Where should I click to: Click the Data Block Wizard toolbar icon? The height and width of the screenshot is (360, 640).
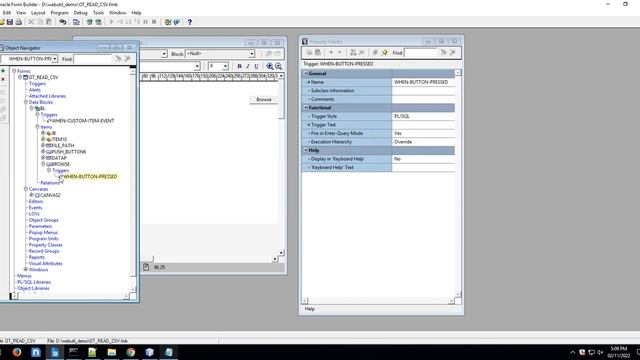[168, 22]
